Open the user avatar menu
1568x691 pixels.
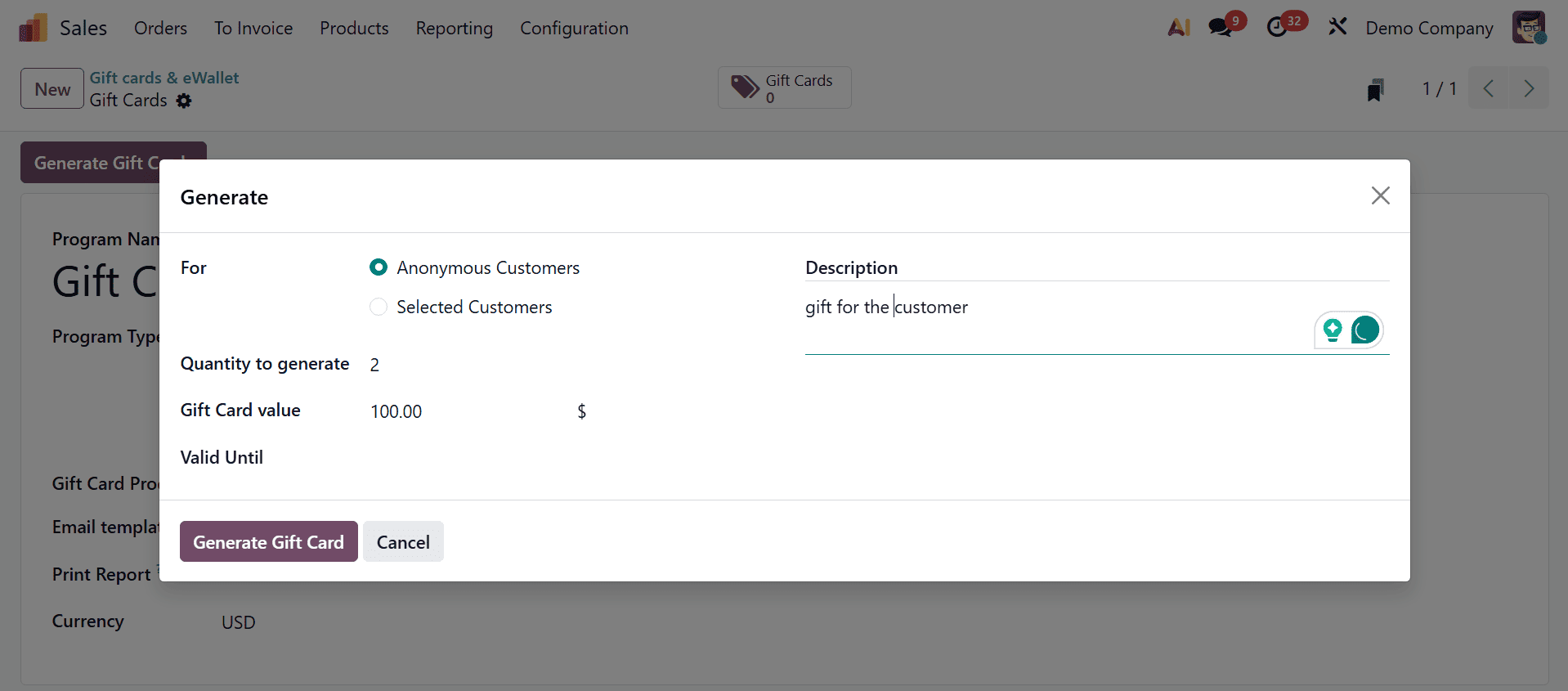click(x=1528, y=28)
